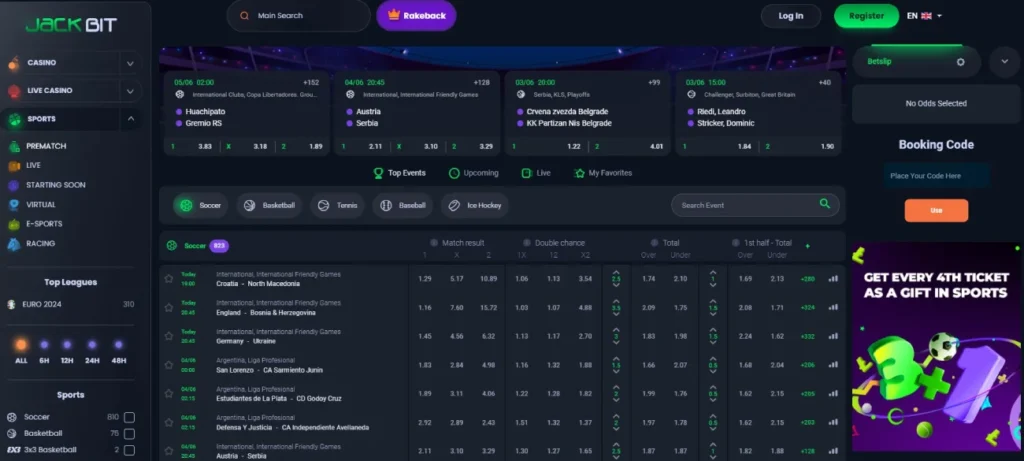Open statistics icon for Germany - Ukraine
1024x461 pixels.
[x=833, y=336]
